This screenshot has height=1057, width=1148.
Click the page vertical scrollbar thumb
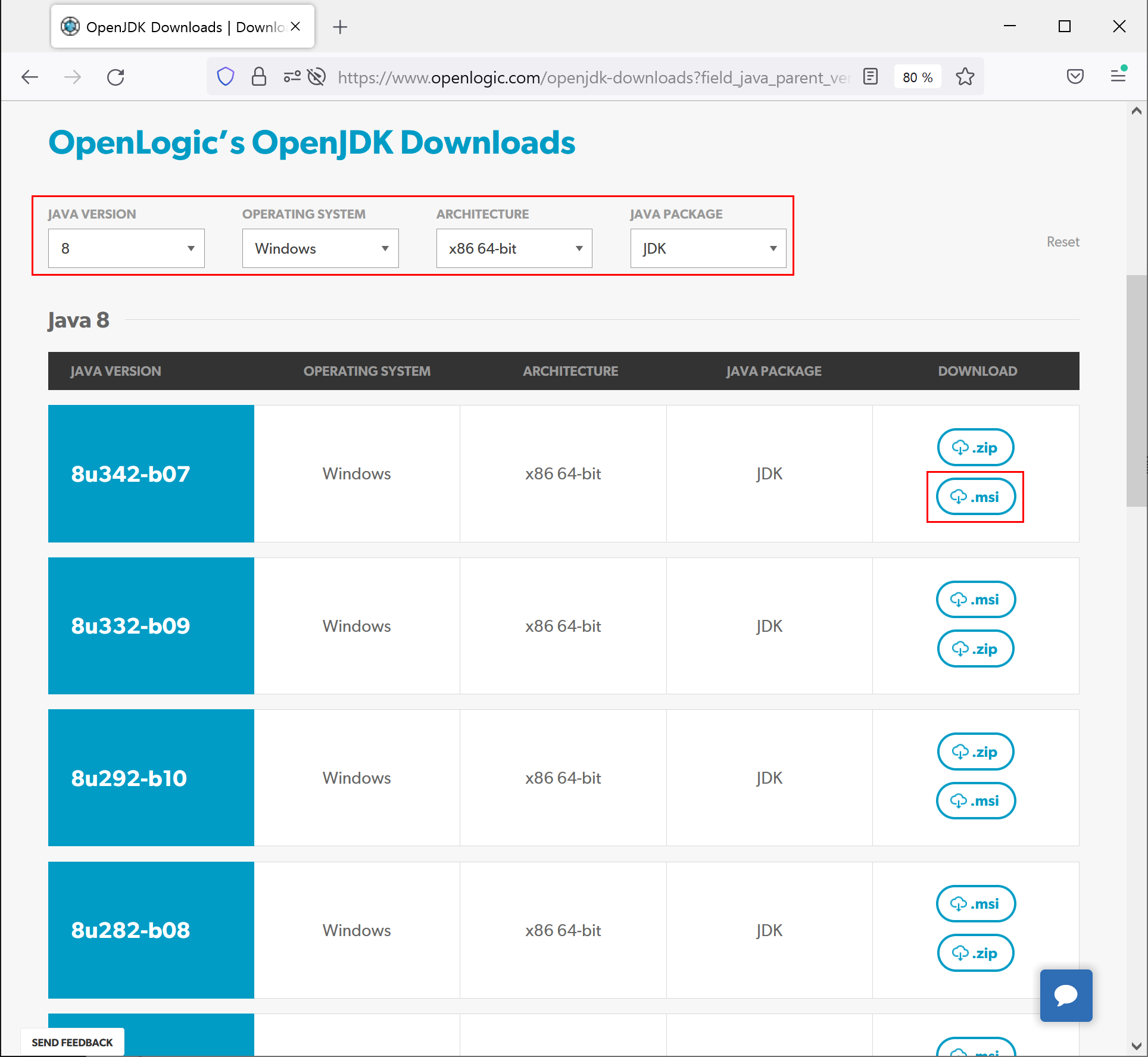(1136, 390)
